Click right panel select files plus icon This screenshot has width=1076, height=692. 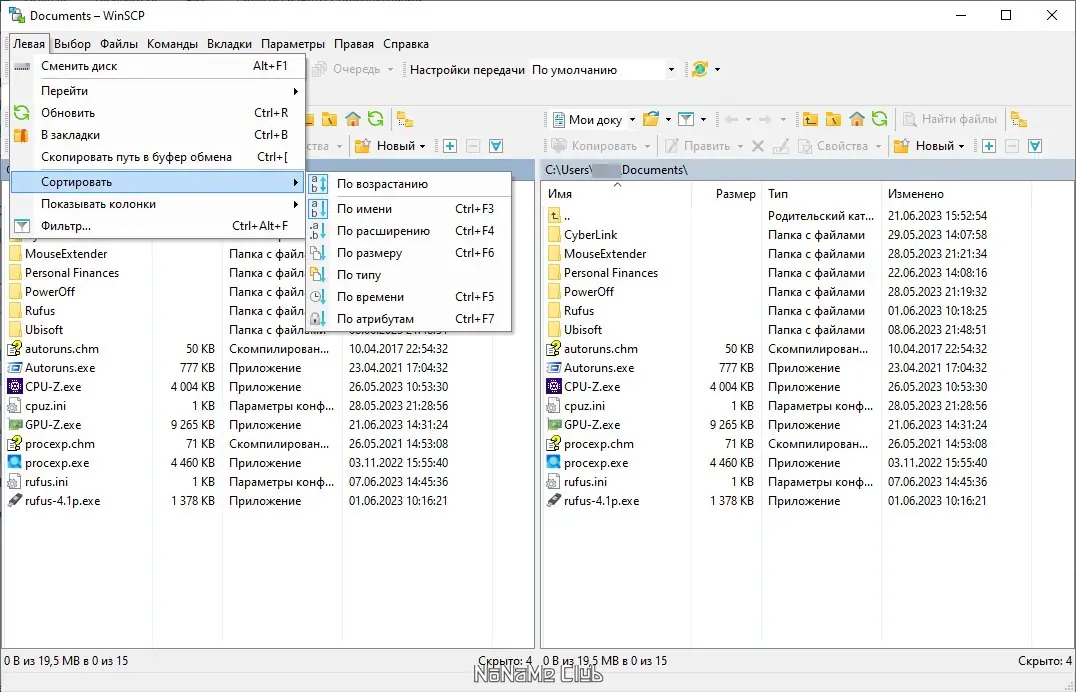(989, 146)
